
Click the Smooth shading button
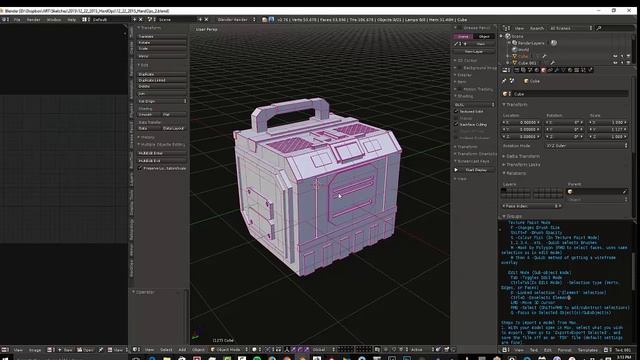pos(149,115)
